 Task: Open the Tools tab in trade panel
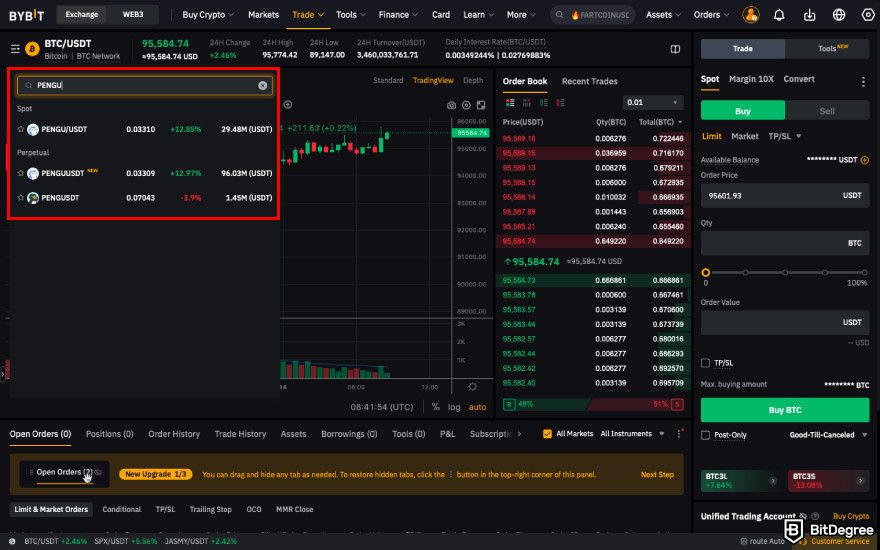coord(827,49)
